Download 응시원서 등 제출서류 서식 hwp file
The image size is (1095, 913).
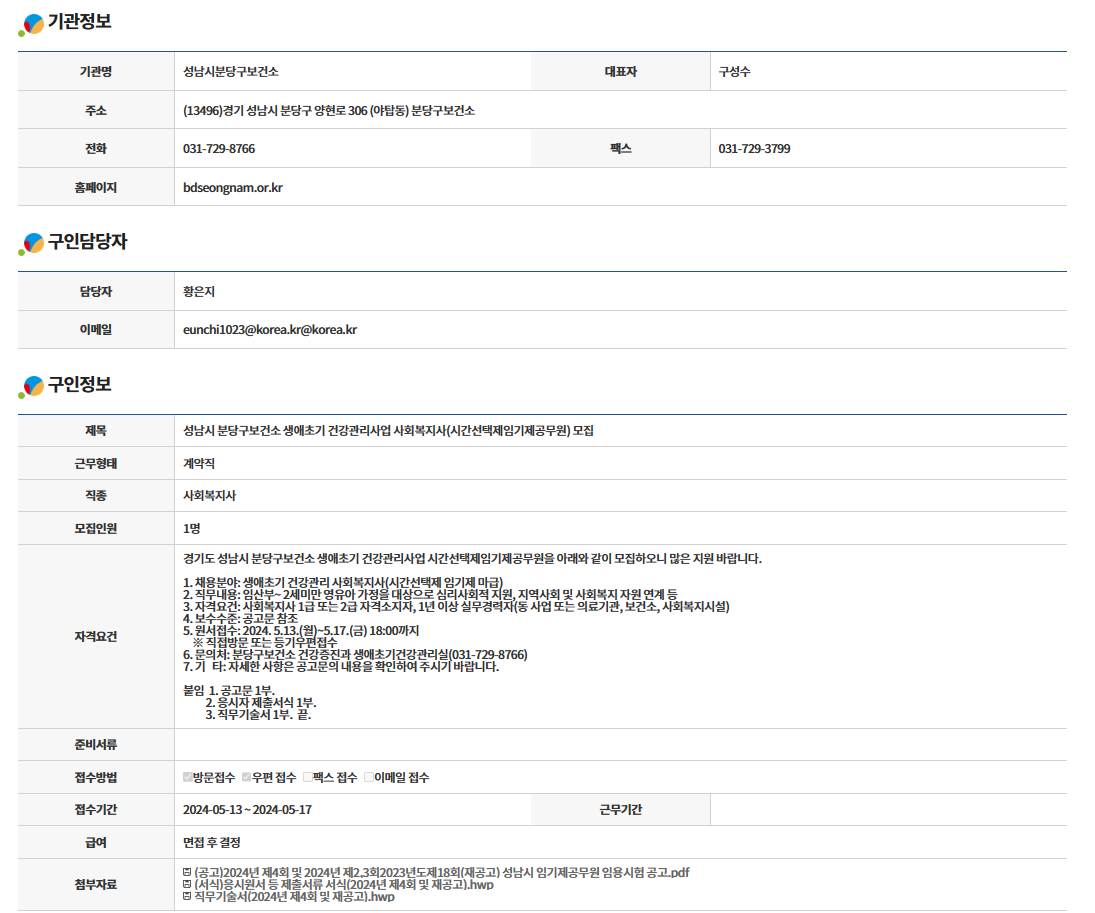tap(344, 884)
